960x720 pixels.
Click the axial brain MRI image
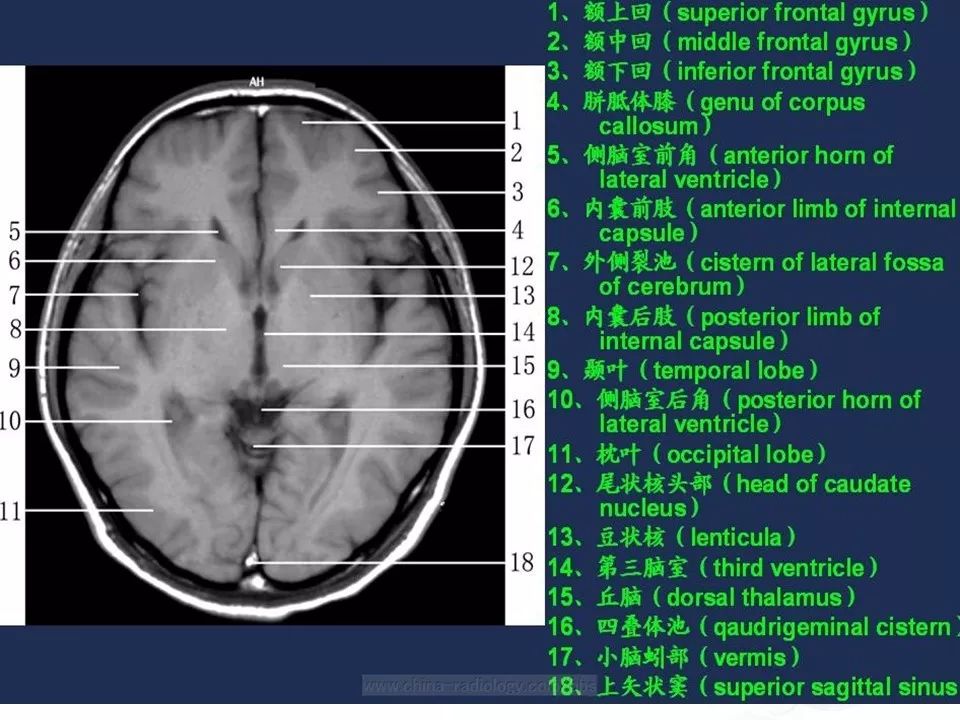click(x=265, y=345)
